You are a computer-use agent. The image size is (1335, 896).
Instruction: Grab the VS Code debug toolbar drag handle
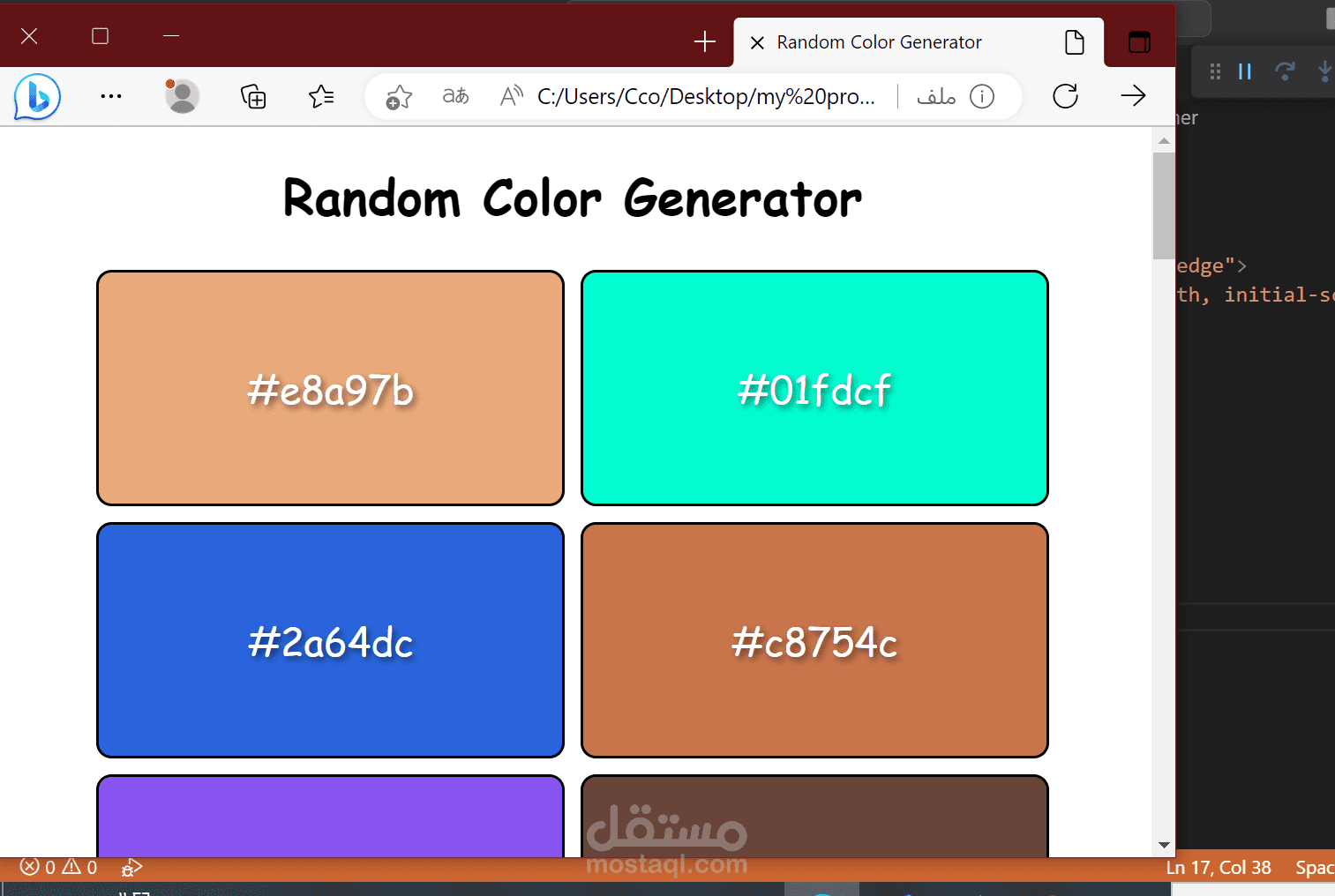(1215, 71)
